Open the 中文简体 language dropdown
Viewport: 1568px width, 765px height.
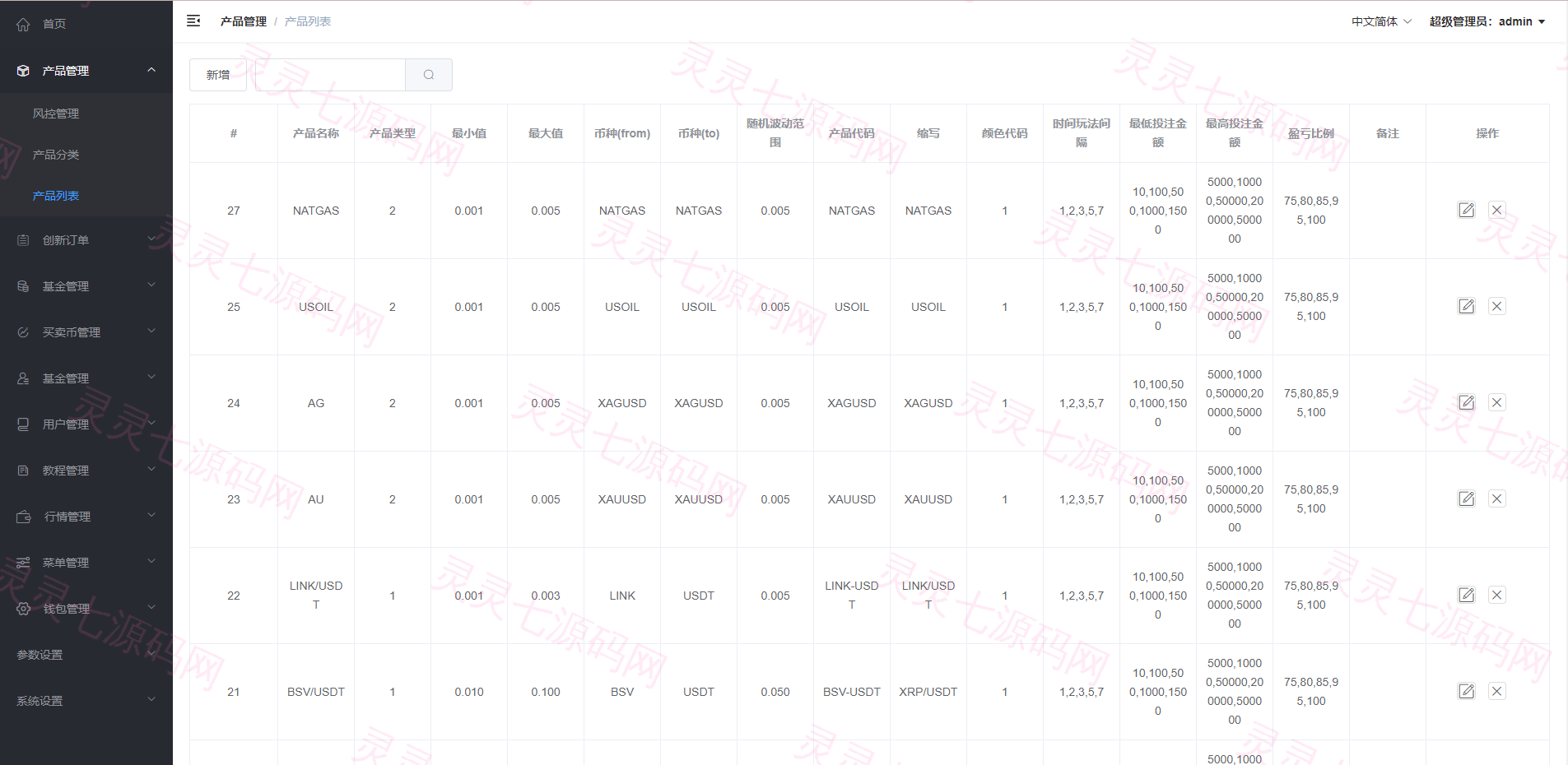[1381, 21]
